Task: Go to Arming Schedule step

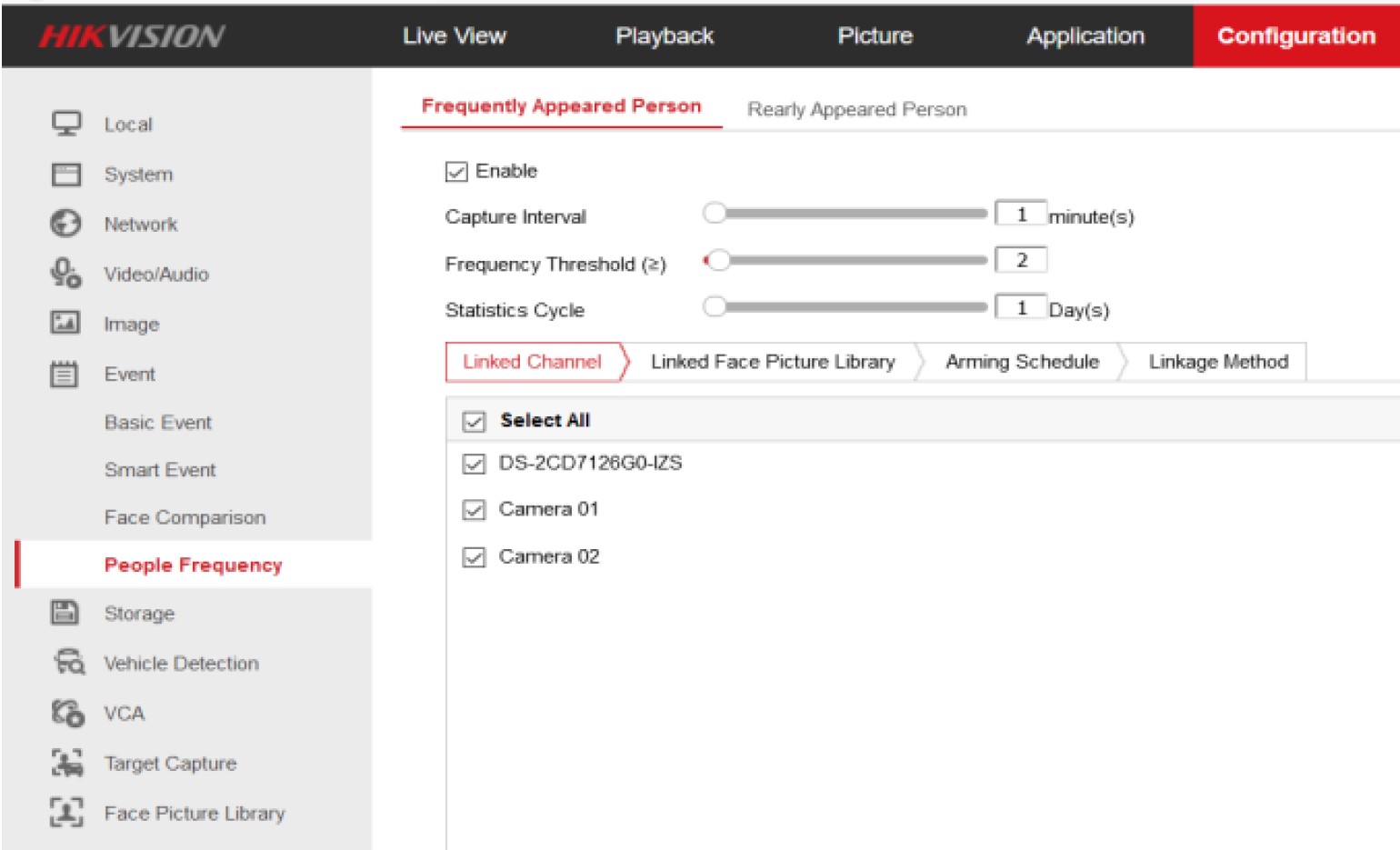Action: pyautogui.click(x=1022, y=362)
